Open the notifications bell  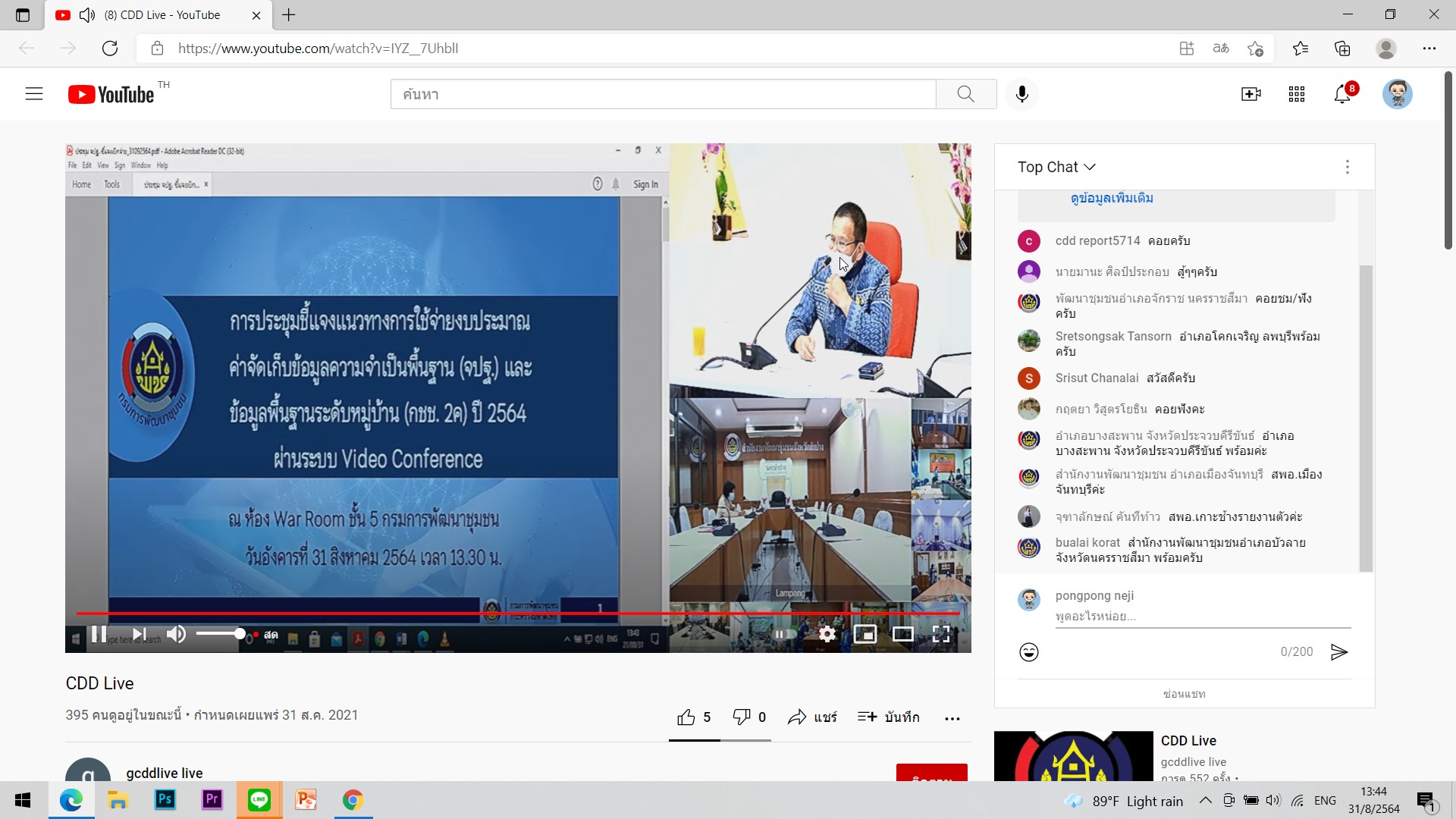tap(1342, 94)
